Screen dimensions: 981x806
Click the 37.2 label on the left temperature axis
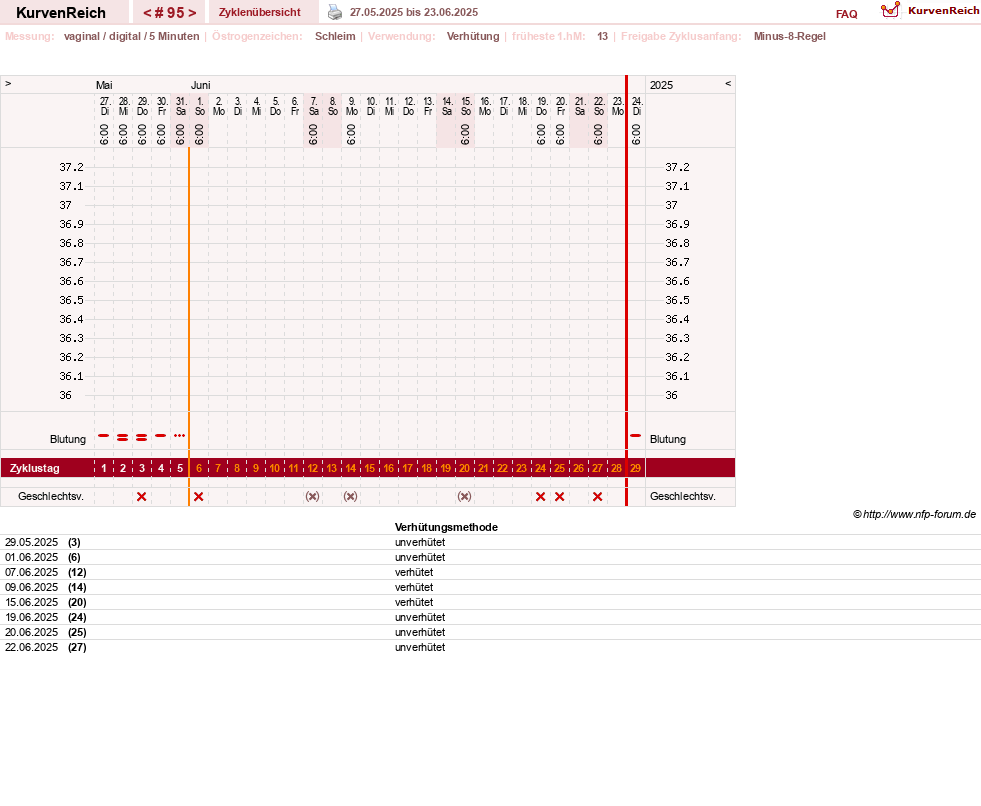pyautogui.click(x=71, y=167)
